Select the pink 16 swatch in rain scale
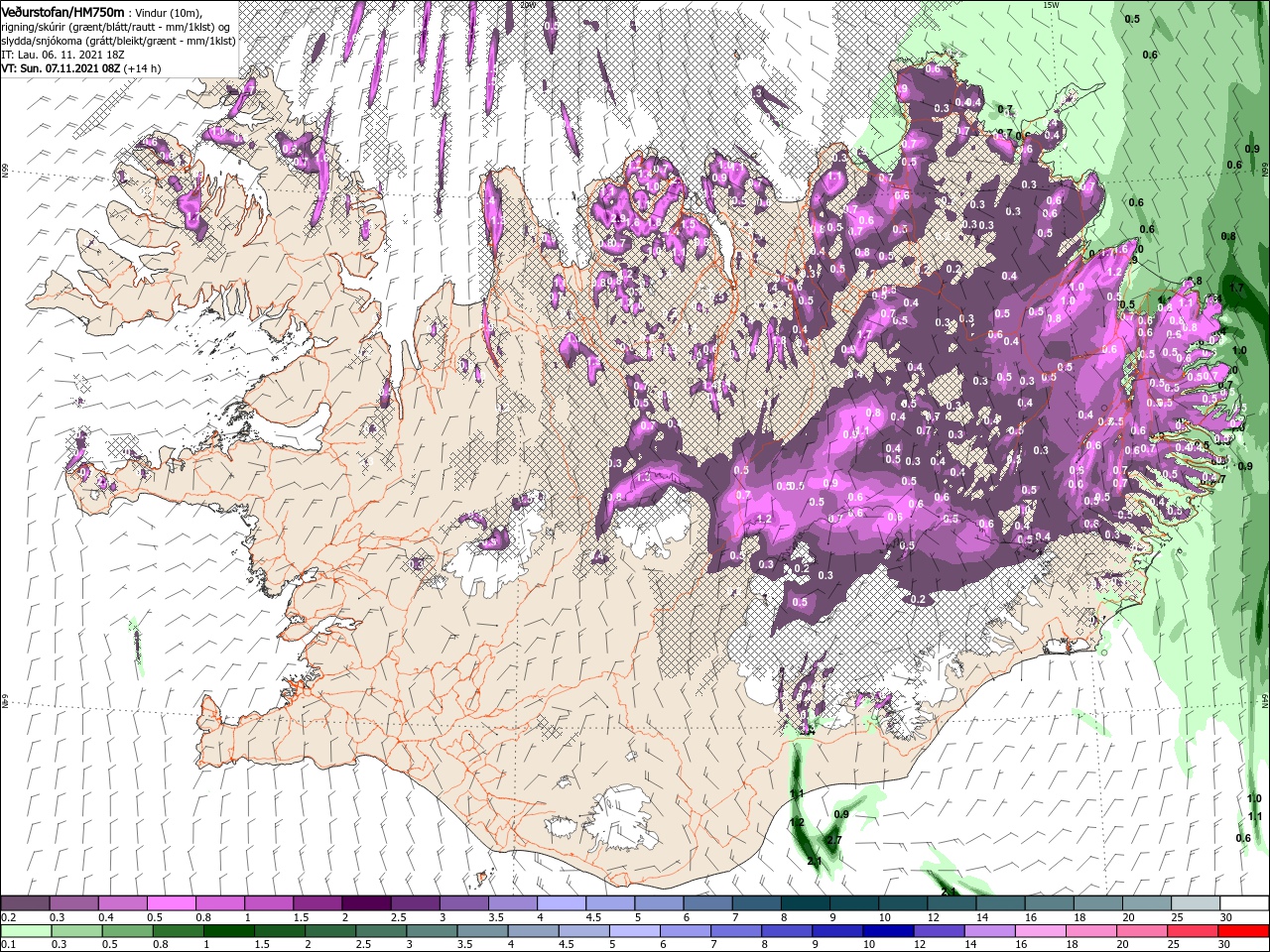The image size is (1270, 952). pyautogui.click(x=1041, y=931)
